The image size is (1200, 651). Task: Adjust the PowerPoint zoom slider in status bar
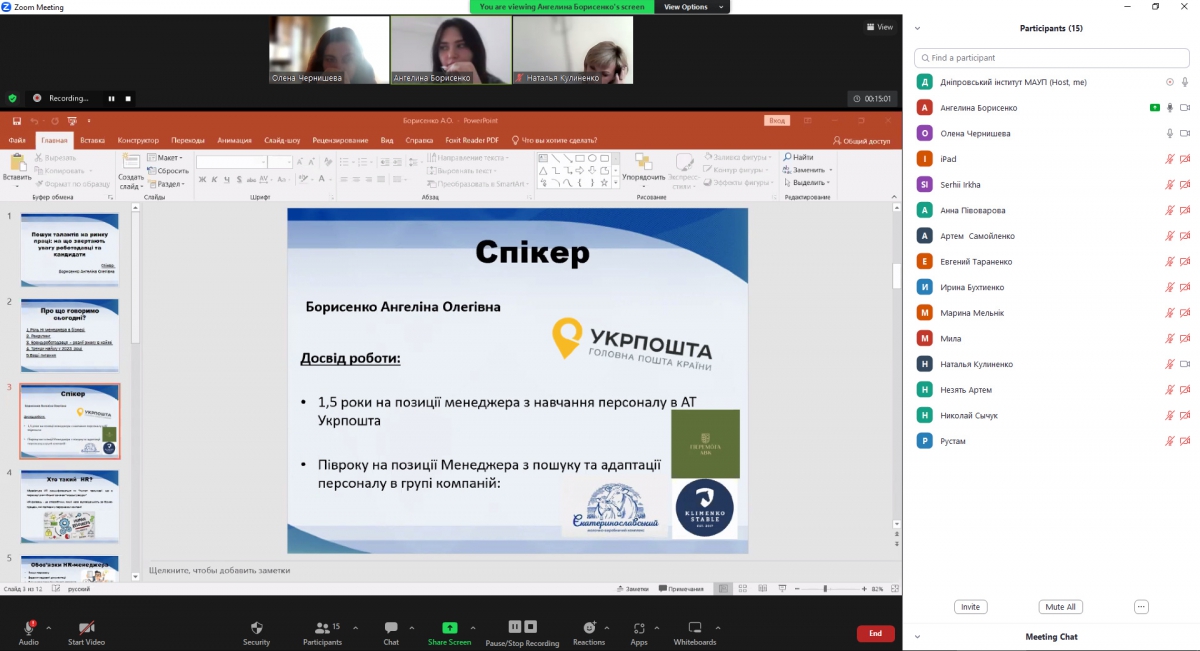click(x=825, y=589)
